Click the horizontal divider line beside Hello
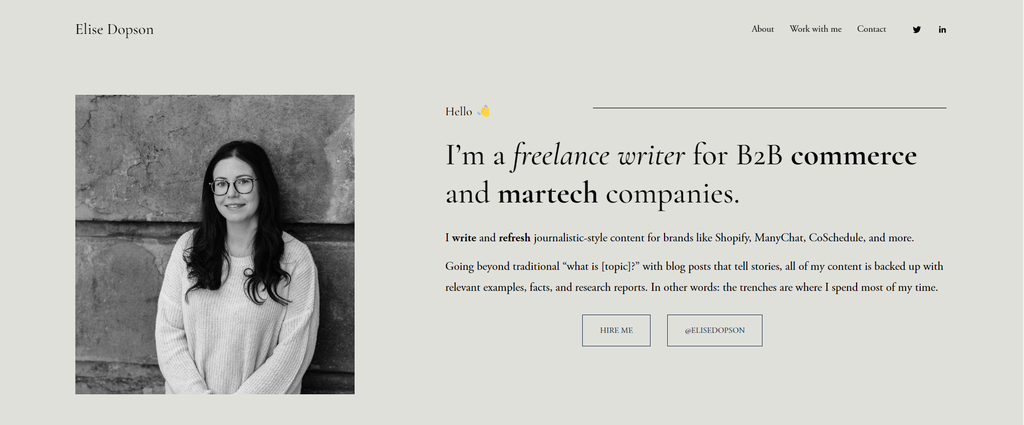 pyautogui.click(x=769, y=107)
